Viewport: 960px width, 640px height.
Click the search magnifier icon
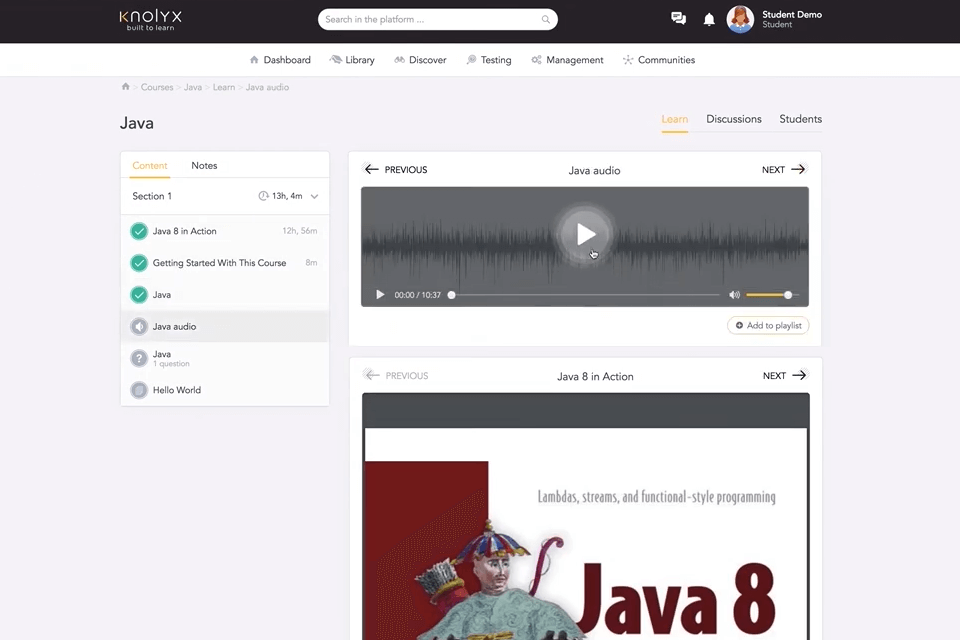click(x=546, y=20)
